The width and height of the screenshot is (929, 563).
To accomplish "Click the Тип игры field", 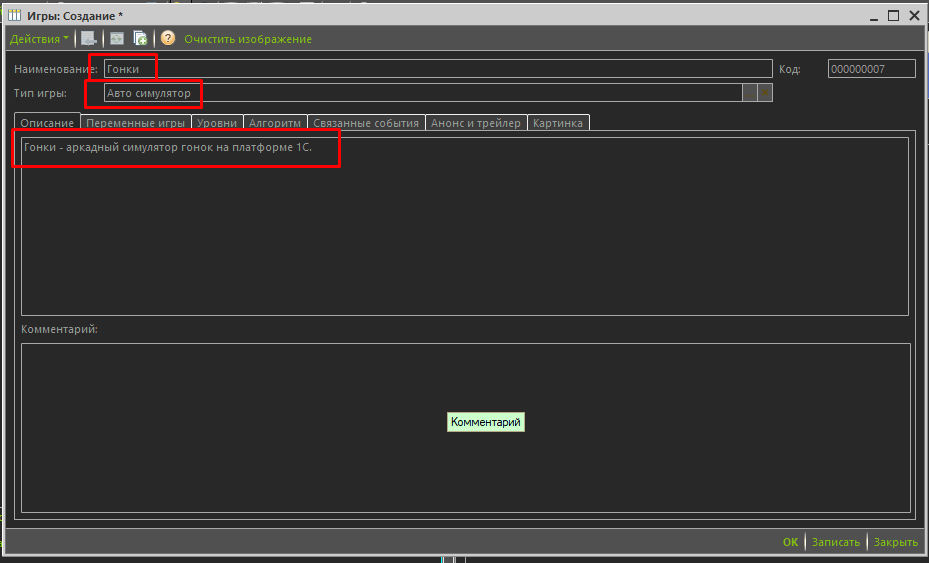I will pos(423,93).
